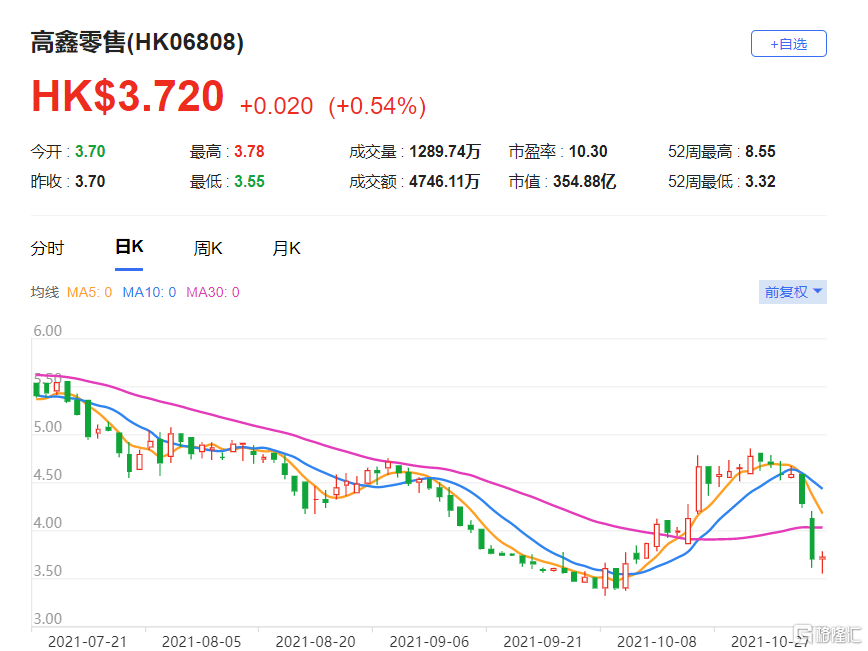The height and width of the screenshot is (651, 868).
Task: Open the 周K weekly chart tab
Action: tap(208, 249)
